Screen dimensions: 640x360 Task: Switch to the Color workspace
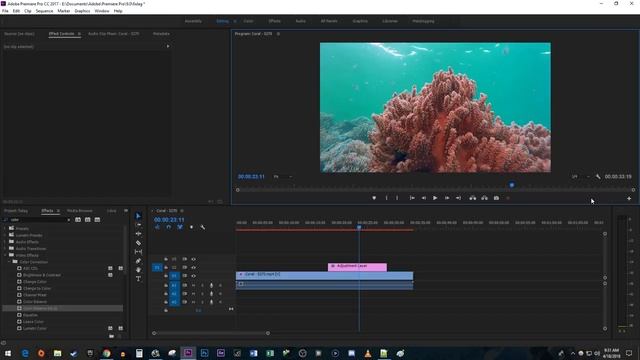(248, 21)
